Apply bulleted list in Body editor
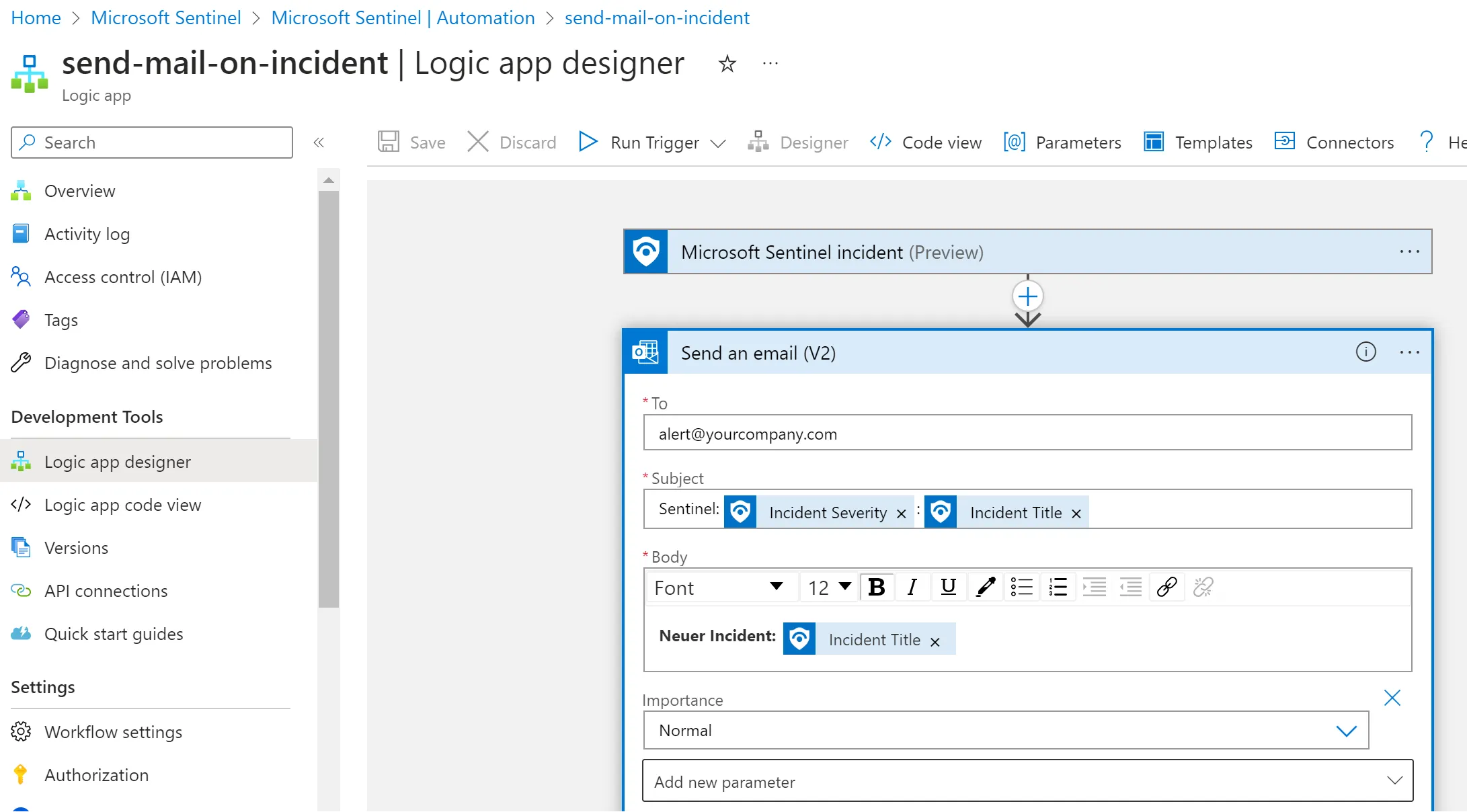Screen dimensions: 1467x812 coord(1021,587)
